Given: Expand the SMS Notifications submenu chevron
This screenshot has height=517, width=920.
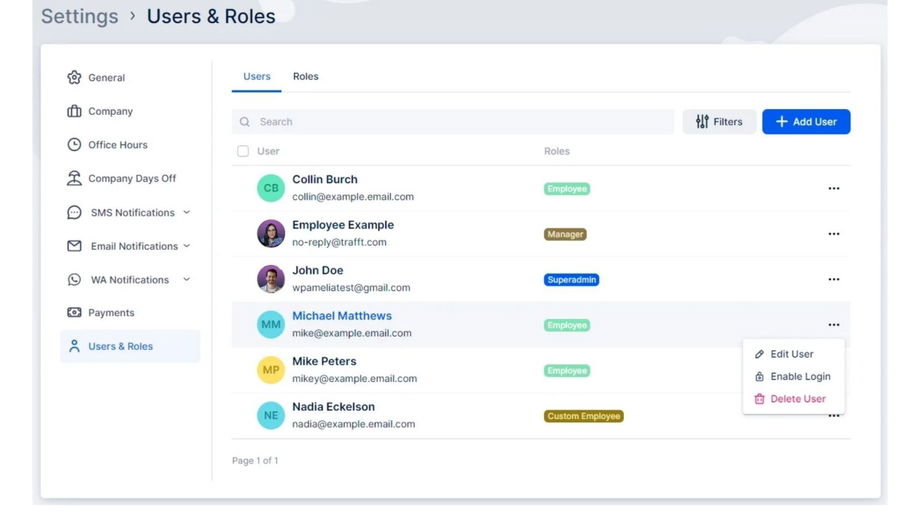Looking at the screenshot, I should pos(186,212).
